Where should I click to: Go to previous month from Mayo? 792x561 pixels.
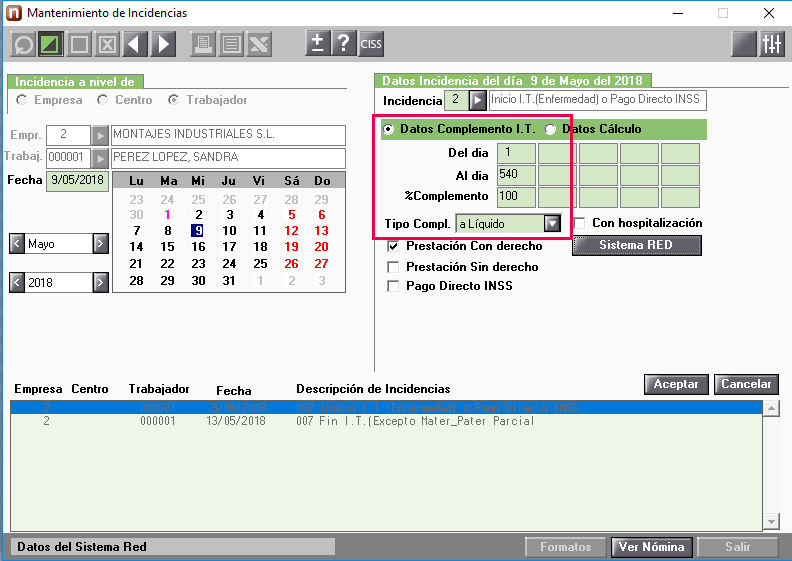coord(17,243)
